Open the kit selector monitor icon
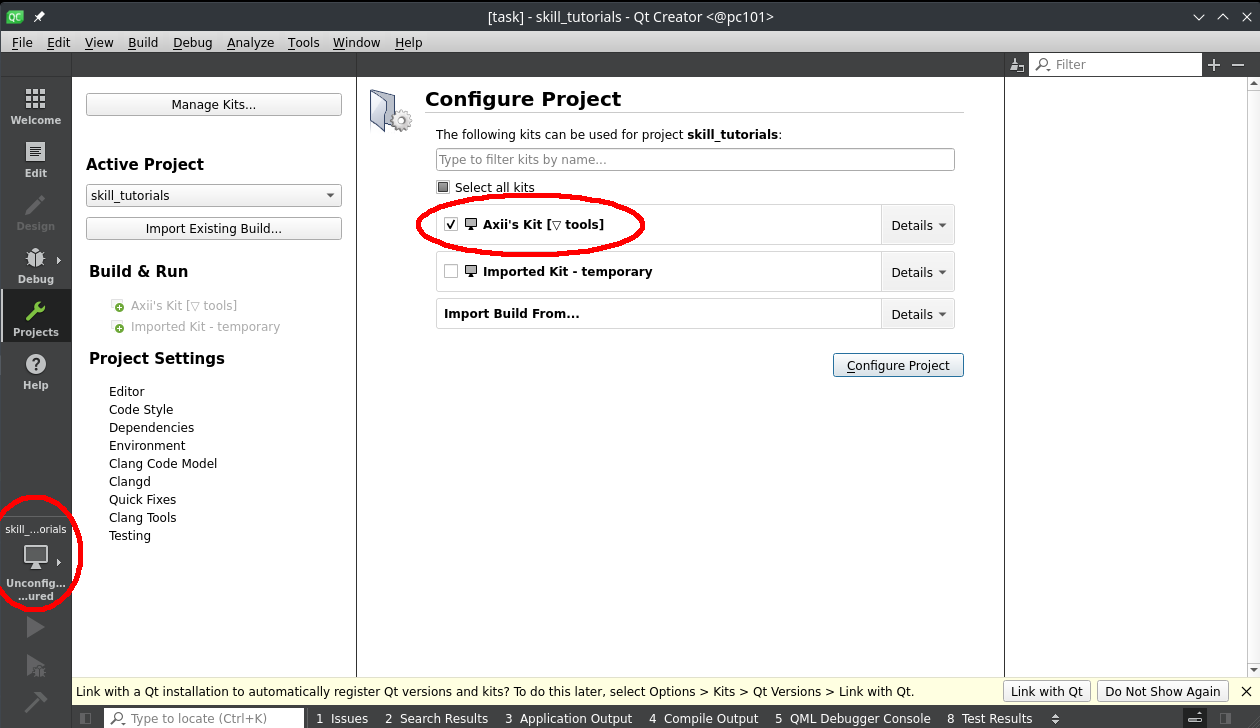This screenshot has height=728, width=1260. 36,557
